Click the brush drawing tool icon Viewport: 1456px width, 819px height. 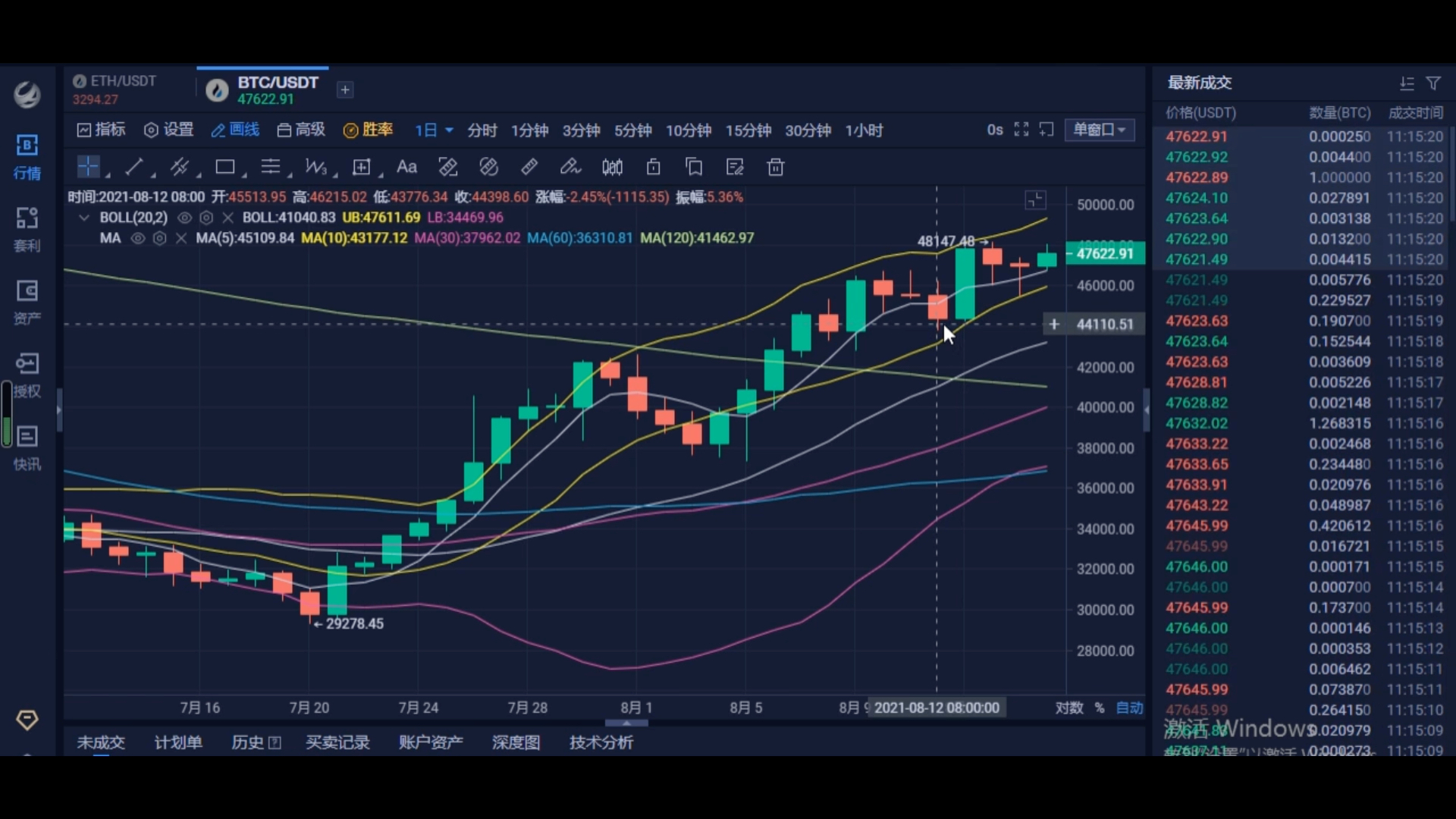coord(570,167)
